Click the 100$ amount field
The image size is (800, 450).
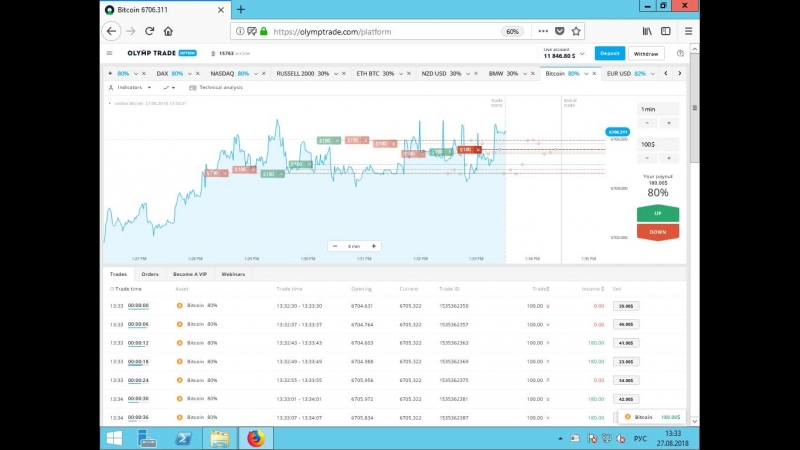[x=658, y=144]
